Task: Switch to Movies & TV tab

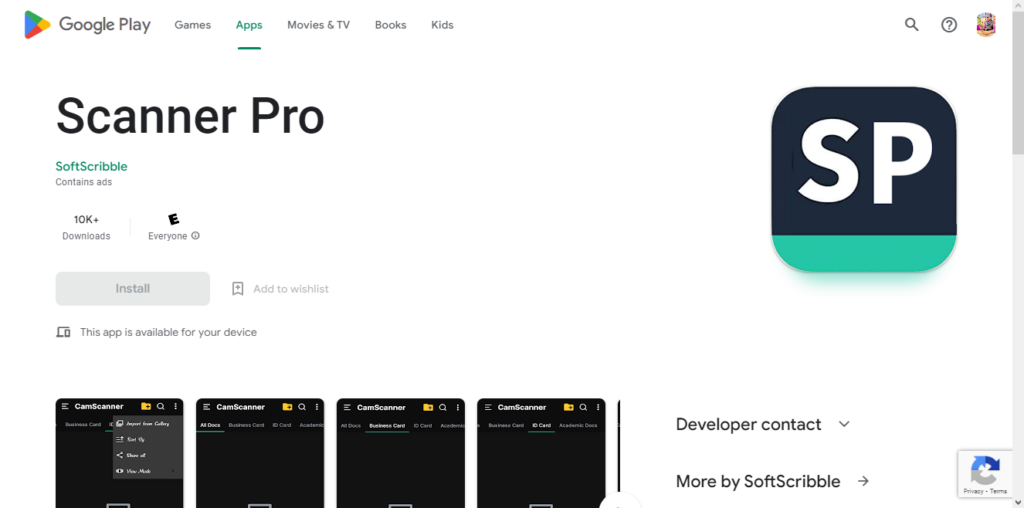Action: 319,25
